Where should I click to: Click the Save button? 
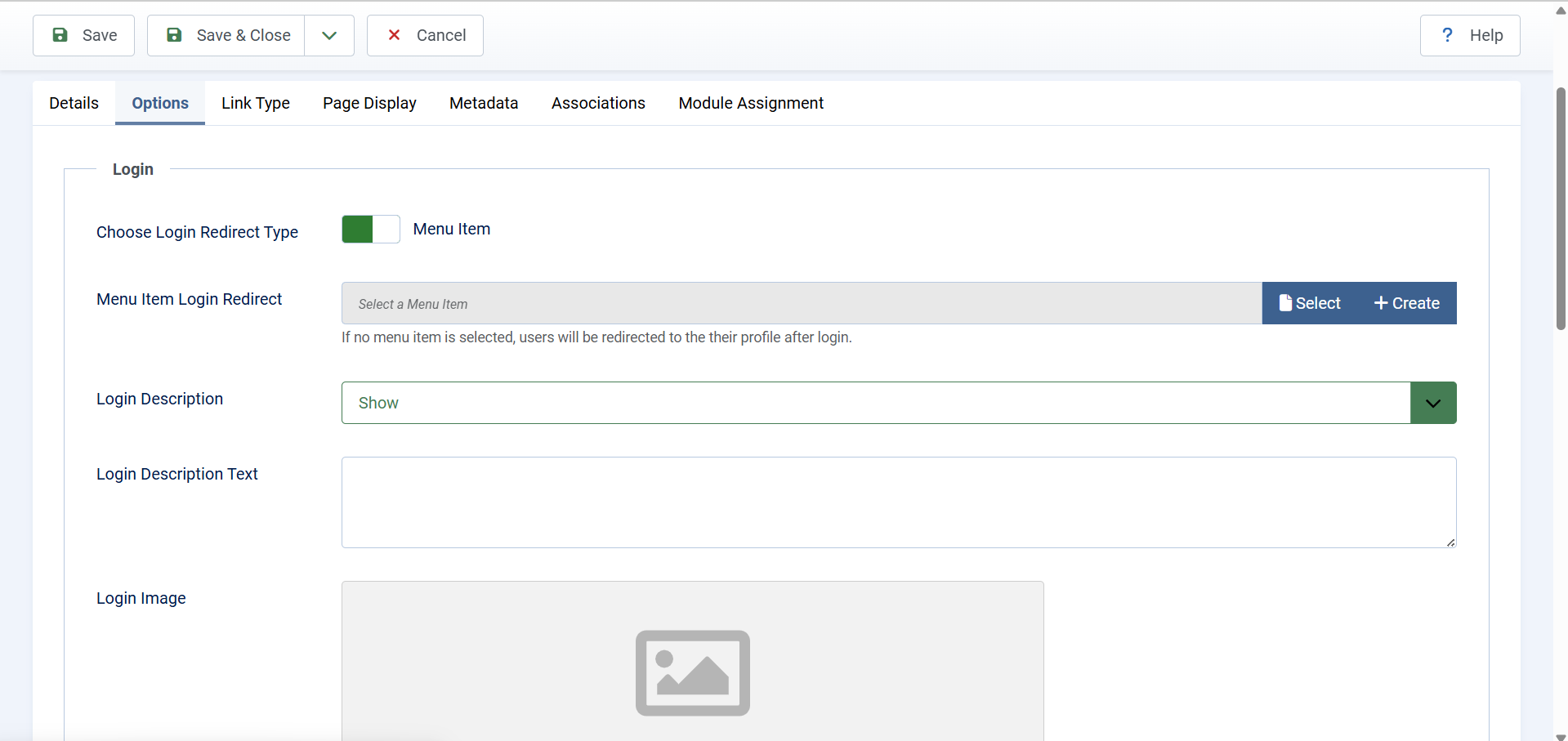pyautogui.click(x=83, y=35)
